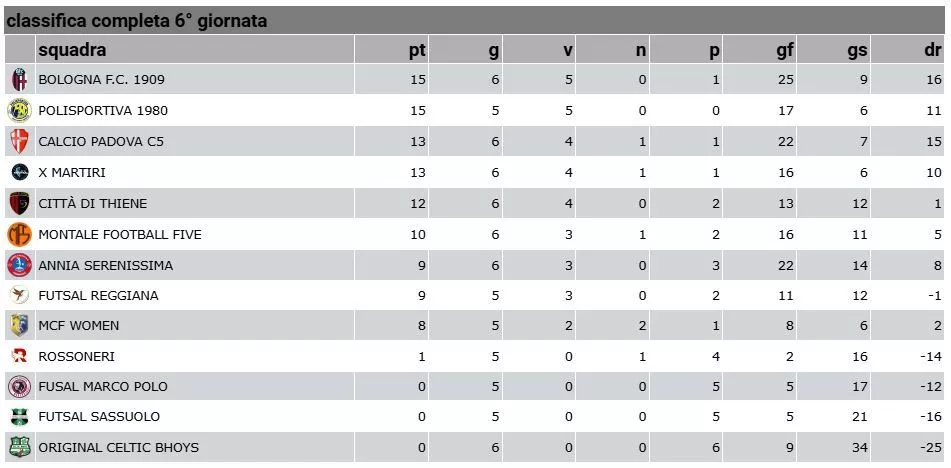Click the Polisportiva 1980 team logo
This screenshot has width=951, height=468.
(19, 110)
